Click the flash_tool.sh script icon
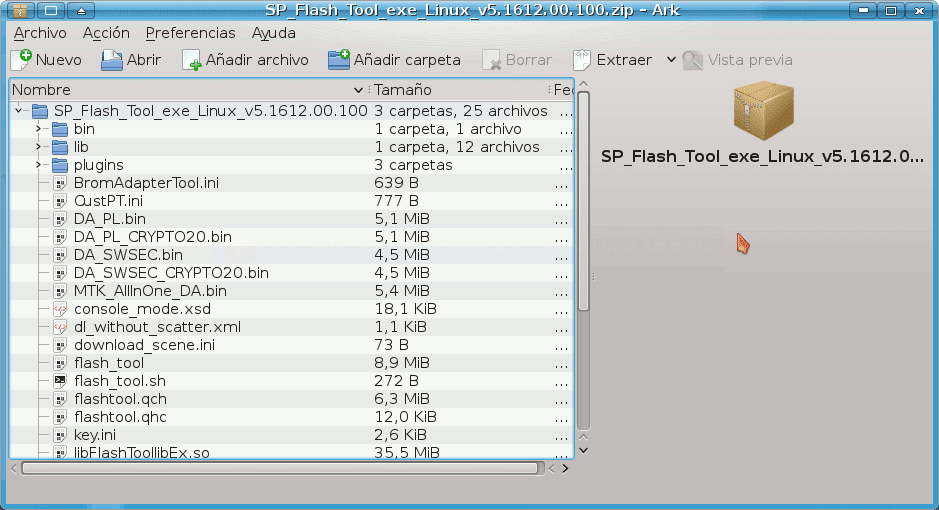The image size is (939, 510). [x=60, y=381]
